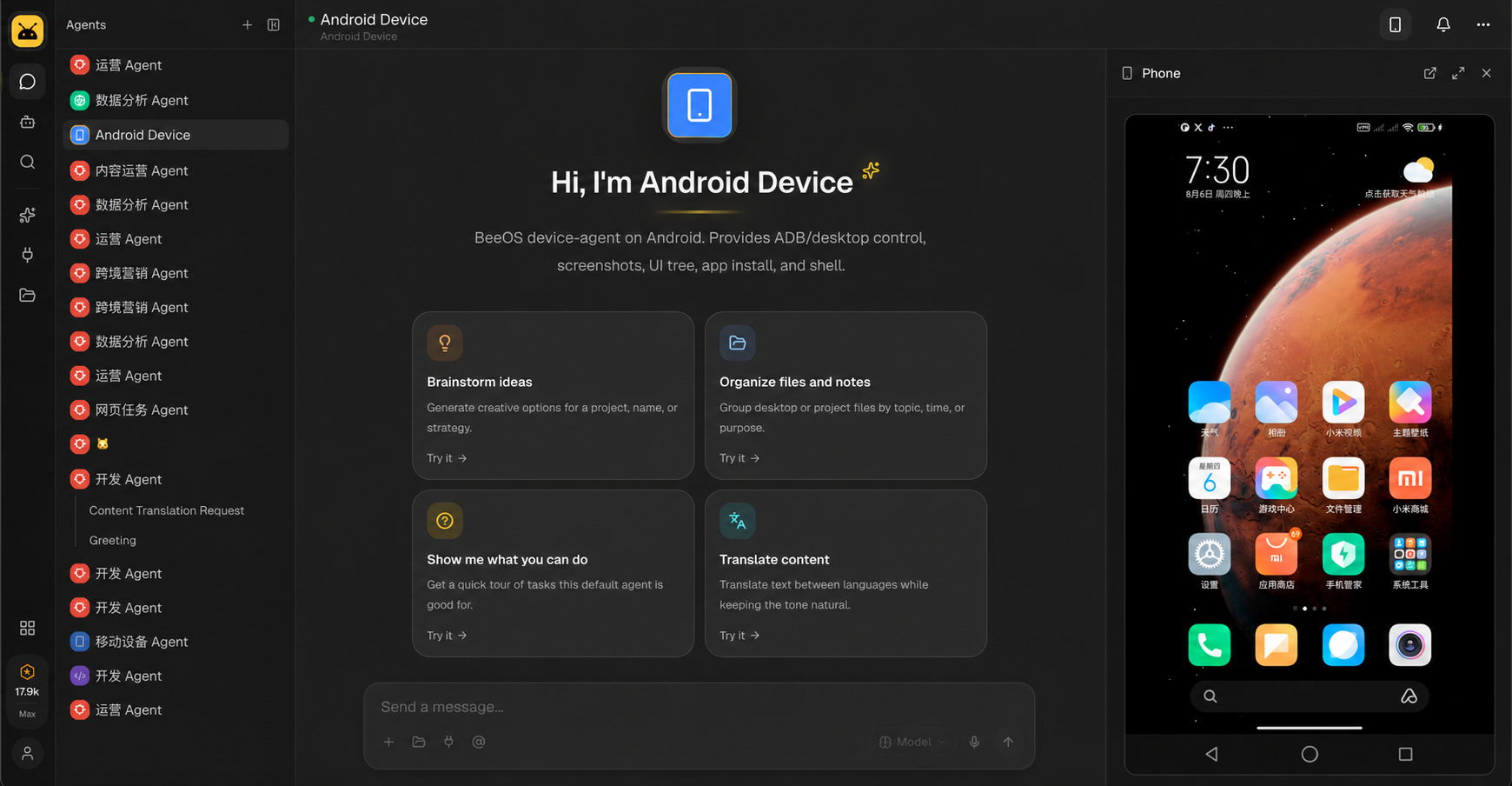1512x786 pixels.
Task: Open the 应用商店 app store on phone
Action: pos(1277,561)
